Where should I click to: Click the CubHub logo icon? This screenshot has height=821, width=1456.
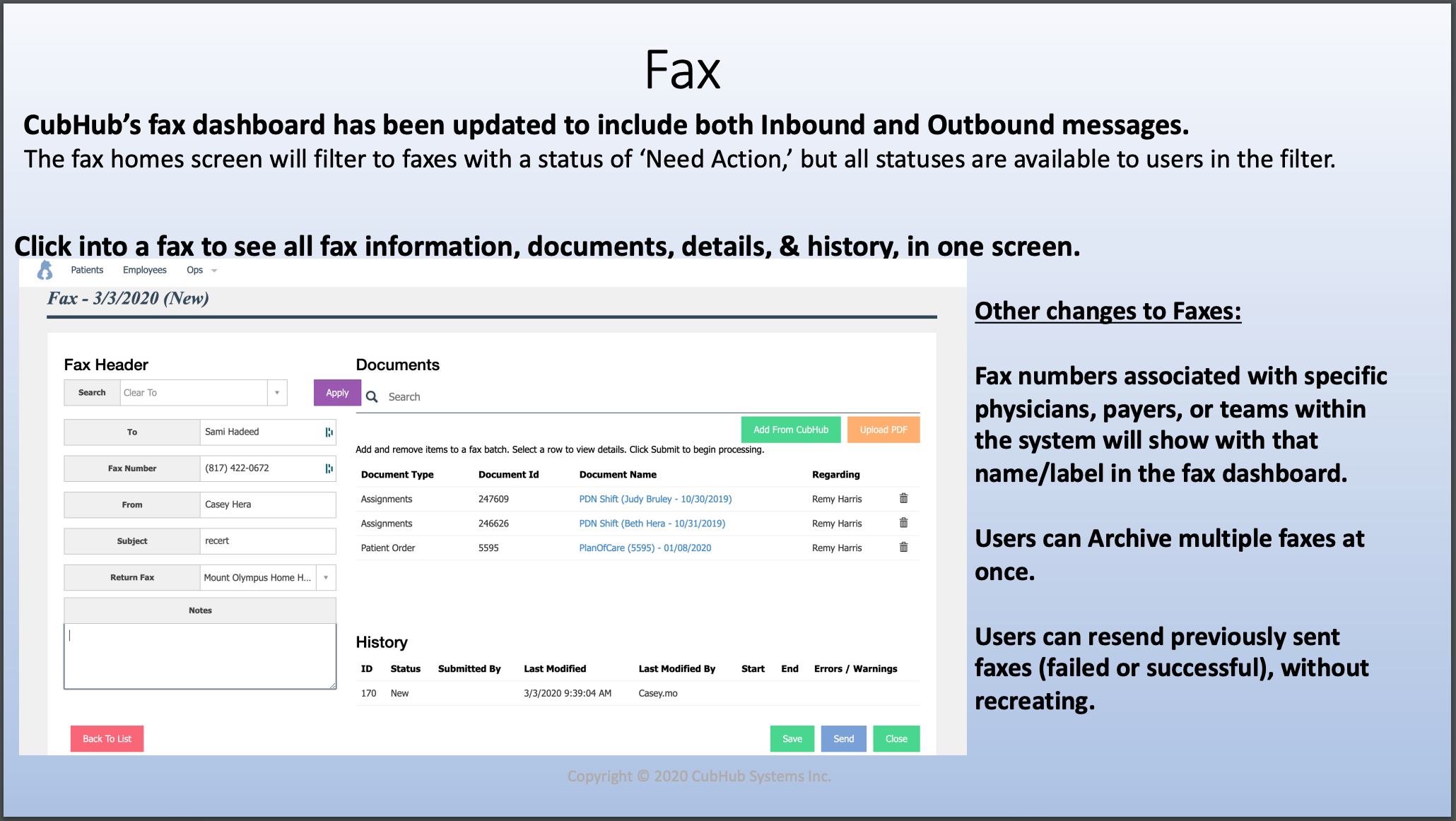pos(45,270)
